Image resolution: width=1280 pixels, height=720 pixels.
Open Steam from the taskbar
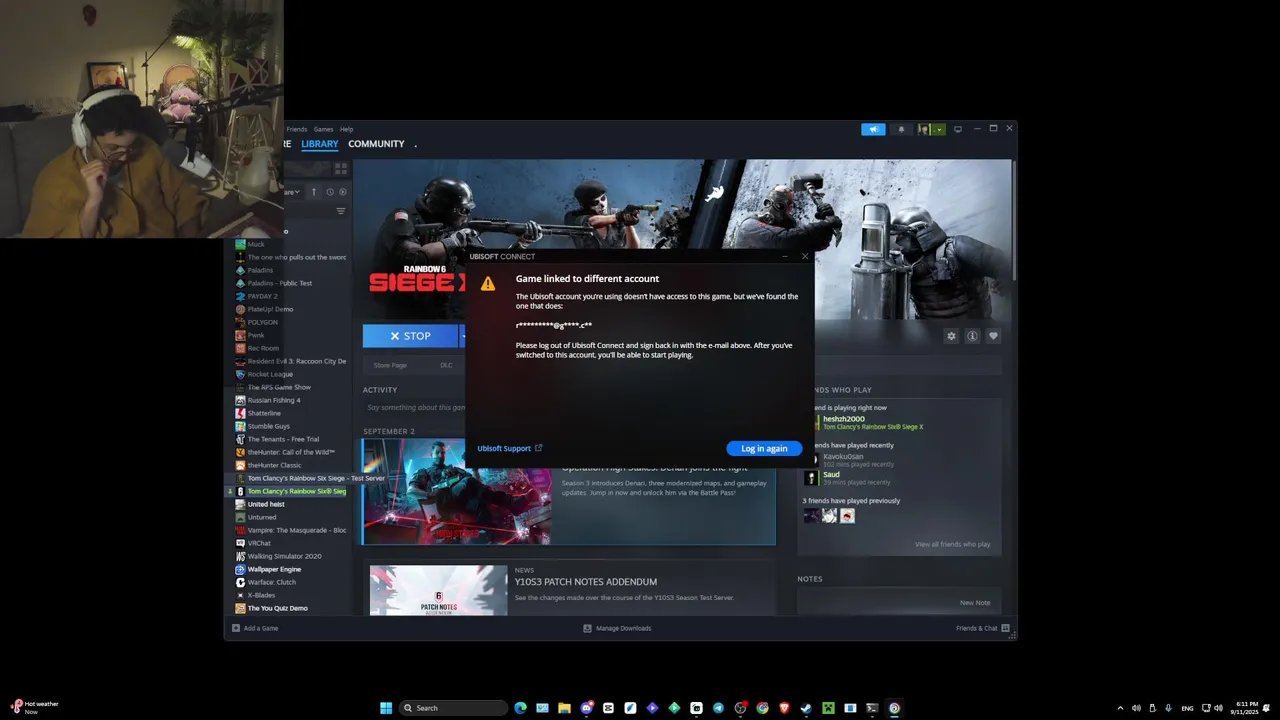pyautogui.click(x=806, y=708)
